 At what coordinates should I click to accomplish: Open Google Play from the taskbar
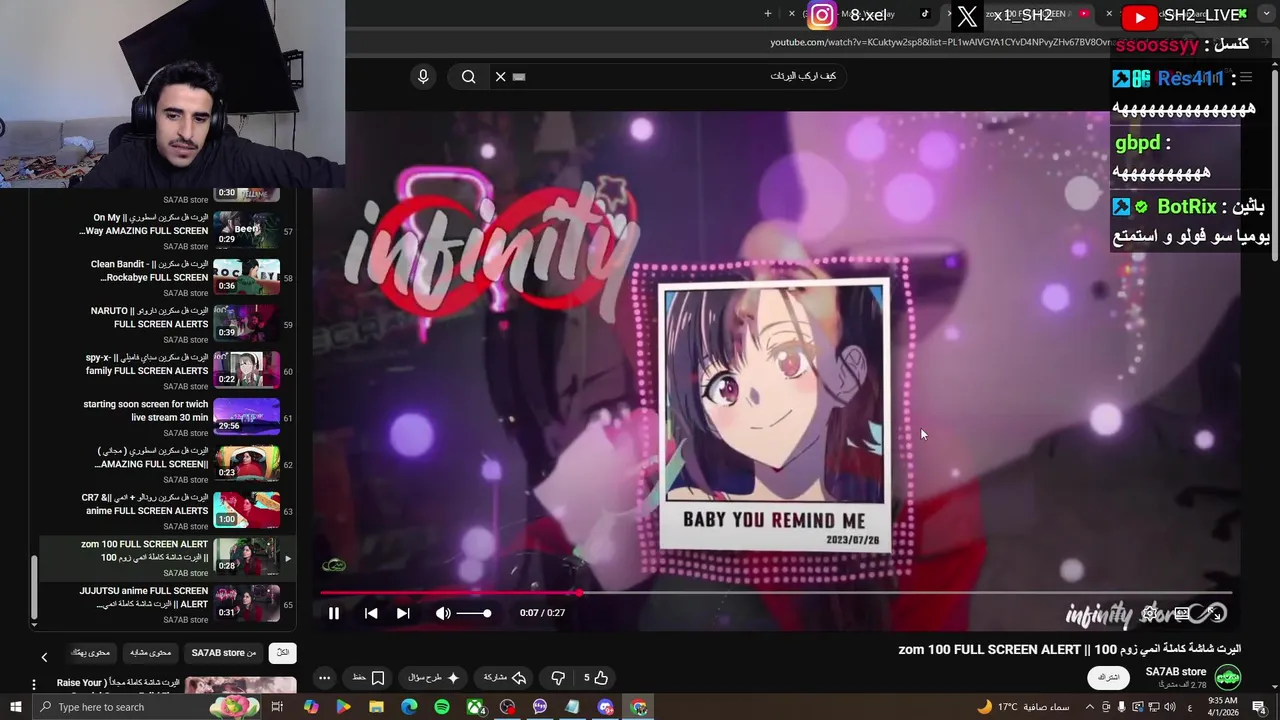click(x=343, y=707)
